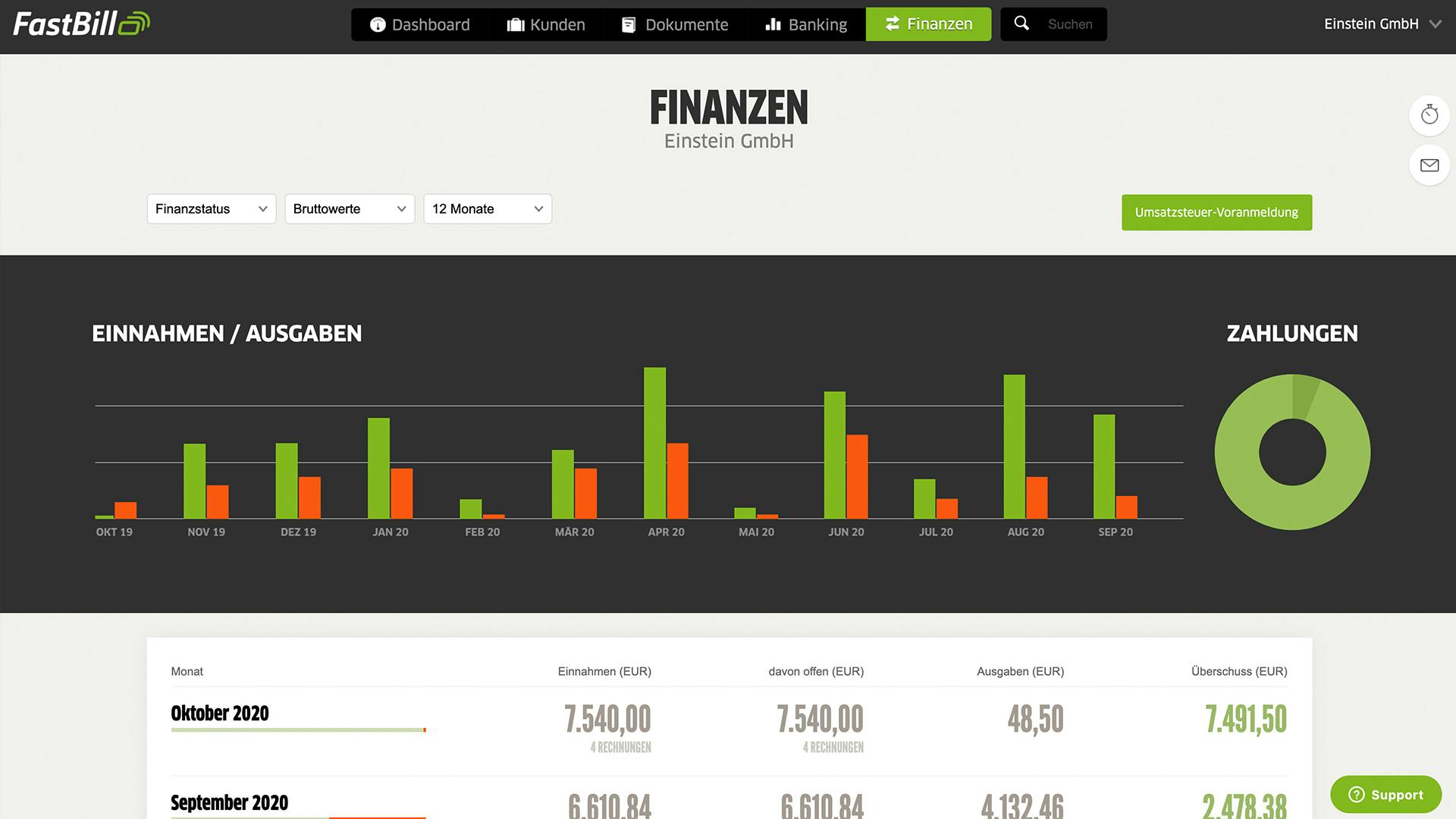Screen dimensions: 1456x819
Task: Click the Support help button
Action: 1385,794
